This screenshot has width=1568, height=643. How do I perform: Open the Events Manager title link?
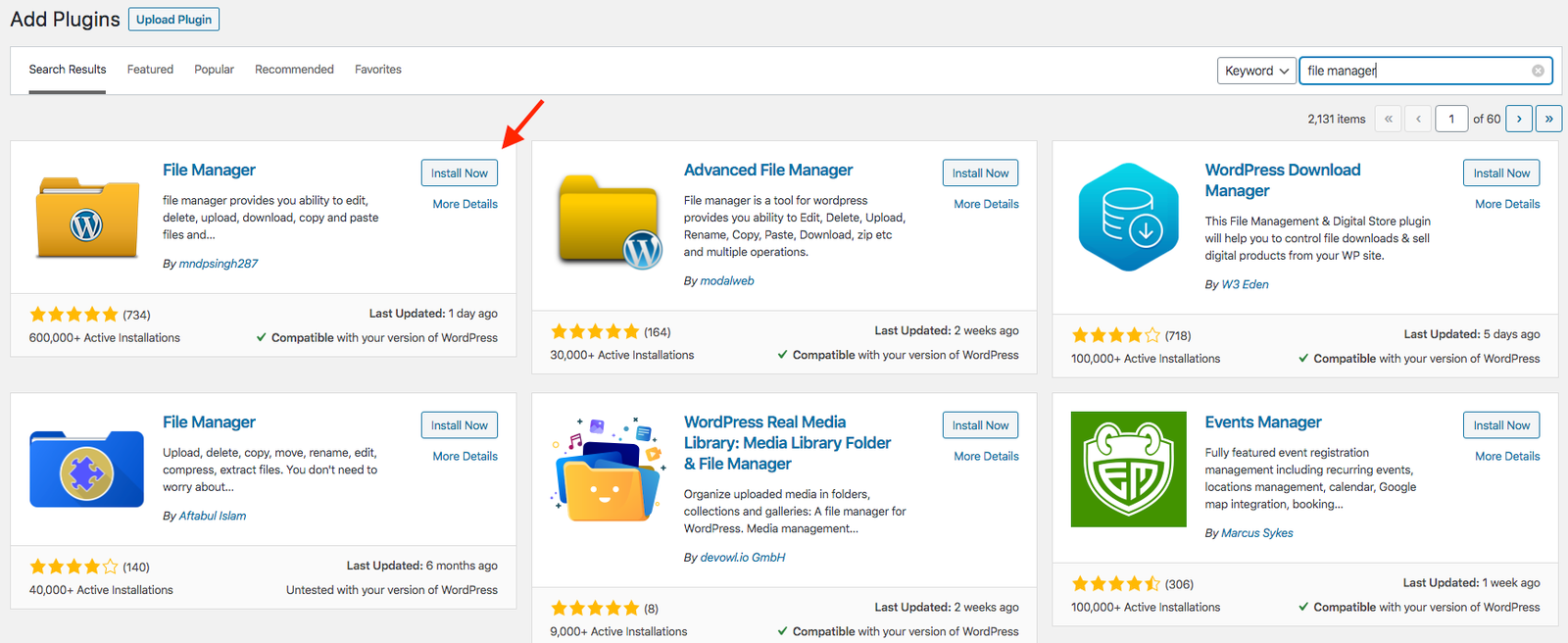(1263, 422)
